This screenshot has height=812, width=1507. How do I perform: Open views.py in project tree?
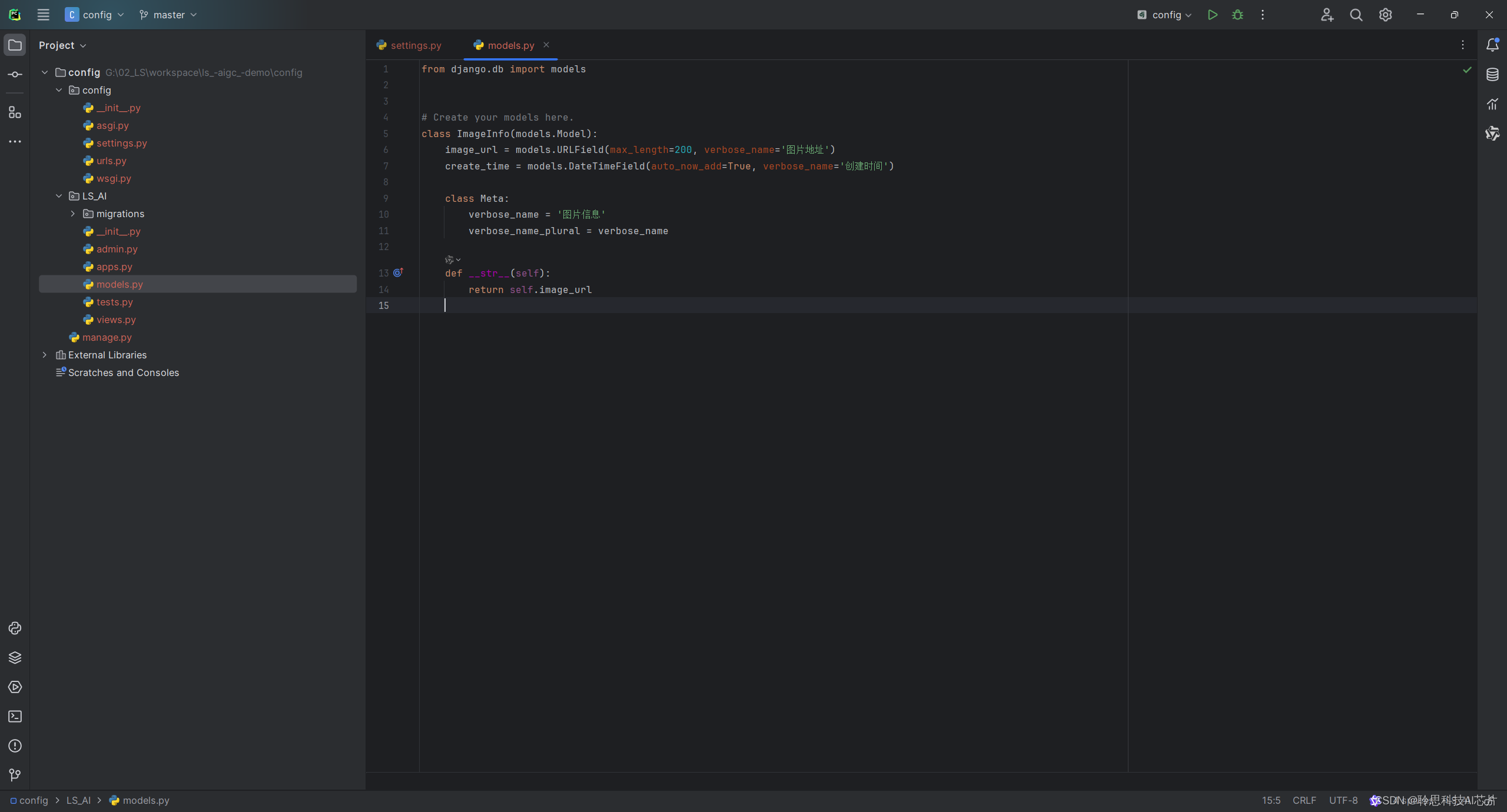click(116, 320)
